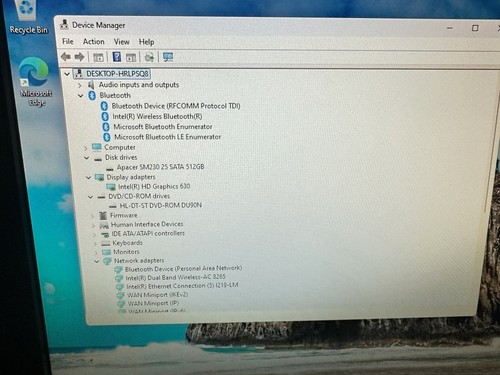Viewport: 500px width, 375px height.
Task: Select Bluetooth Device (RFCOMM Protocol TDI)
Action: tap(176, 106)
